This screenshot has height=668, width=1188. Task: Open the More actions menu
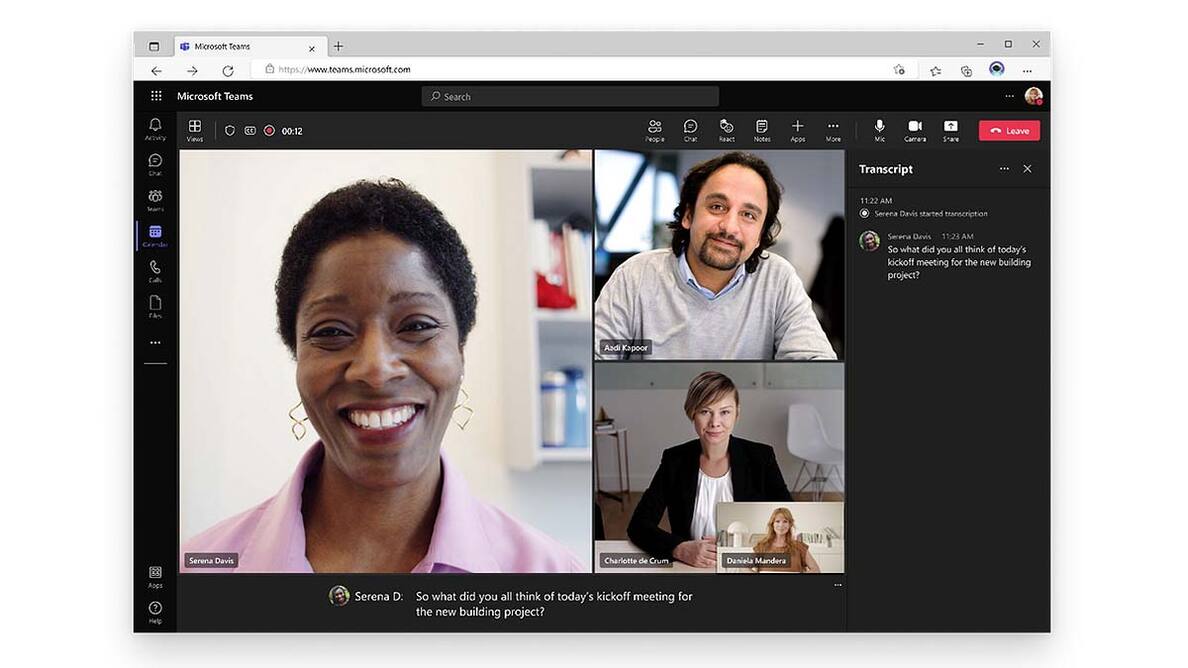click(833, 130)
